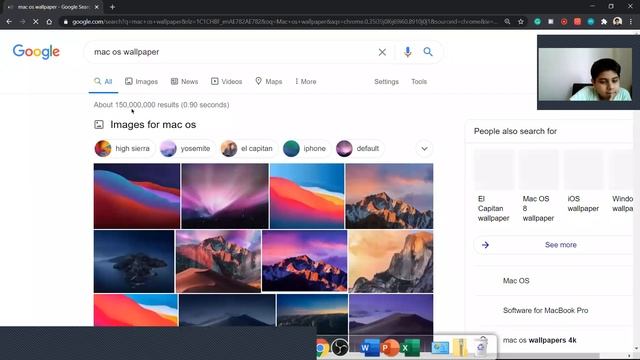Filter images by 'yosemite' chip
The height and width of the screenshot is (360, 640).
(x=187, y=149)
